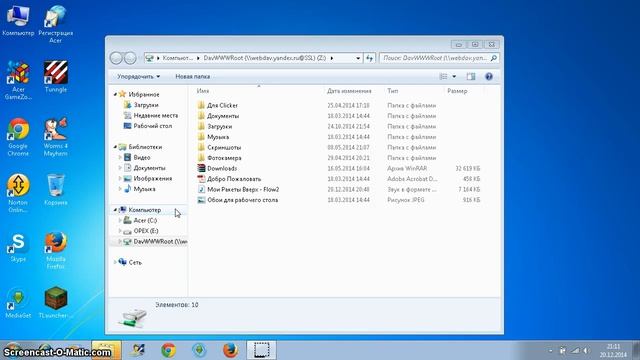
Task: Launch Acer GameZone desktop shortcut
Action: tap(18, 80)
